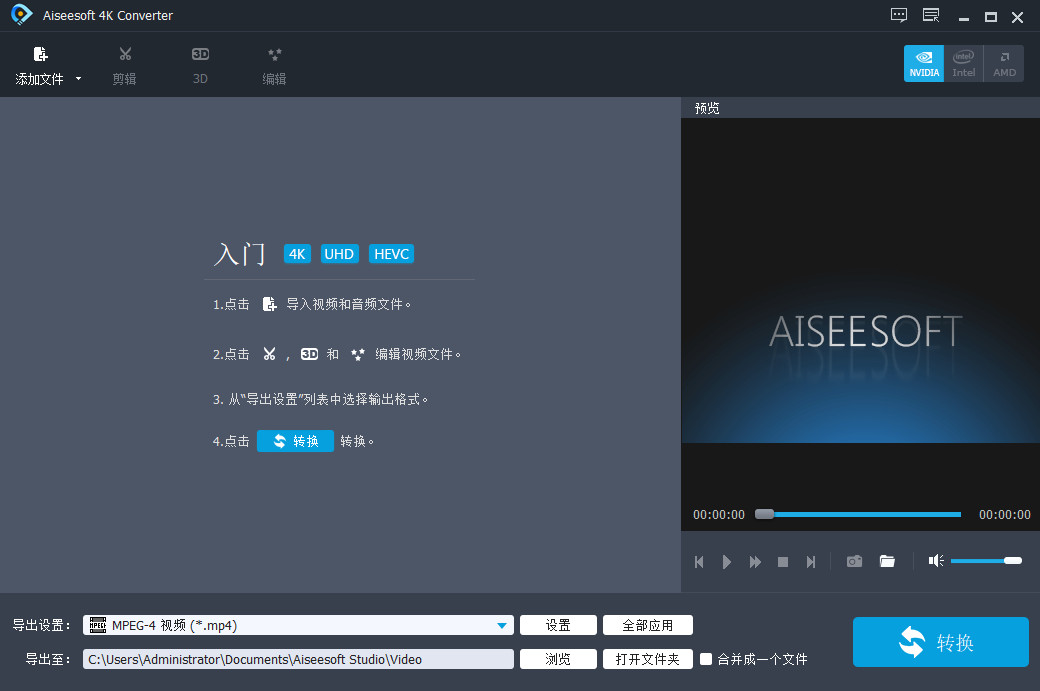Click the 4K badge
The height and width of the screenshot is (691, 1040).
coord(297,254)
